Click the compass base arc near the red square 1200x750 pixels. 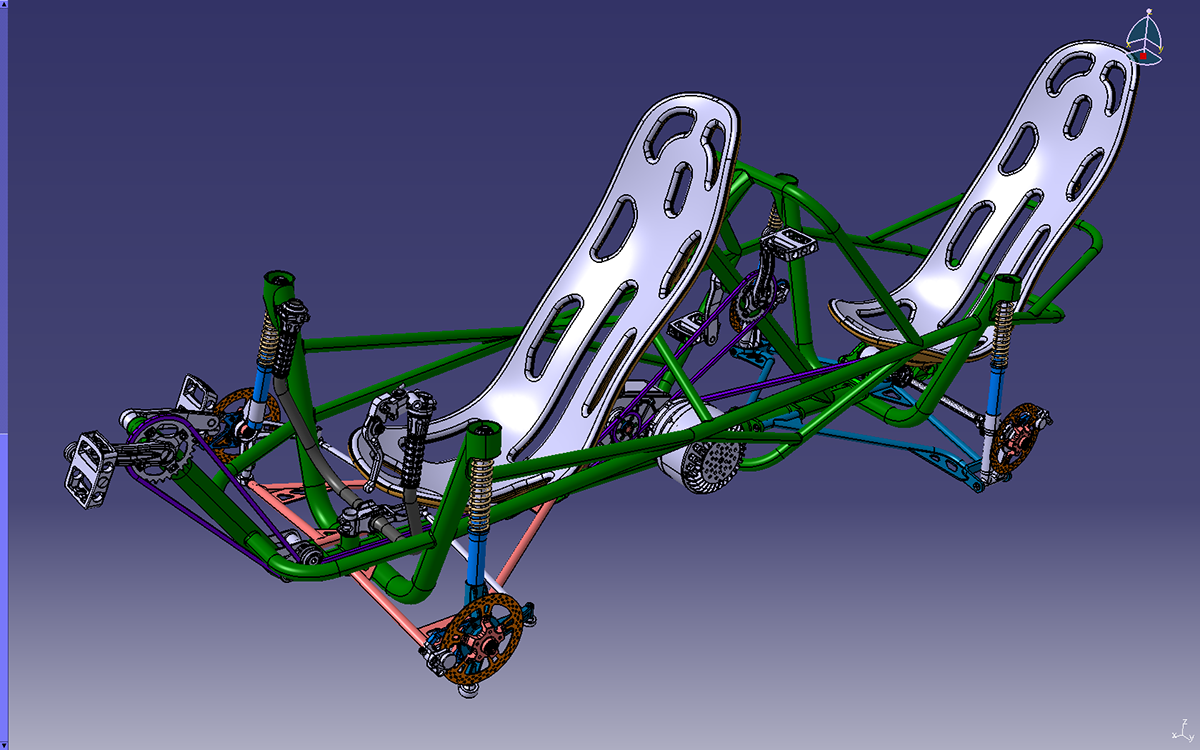pyautogui.click(x=1150, y=63)
